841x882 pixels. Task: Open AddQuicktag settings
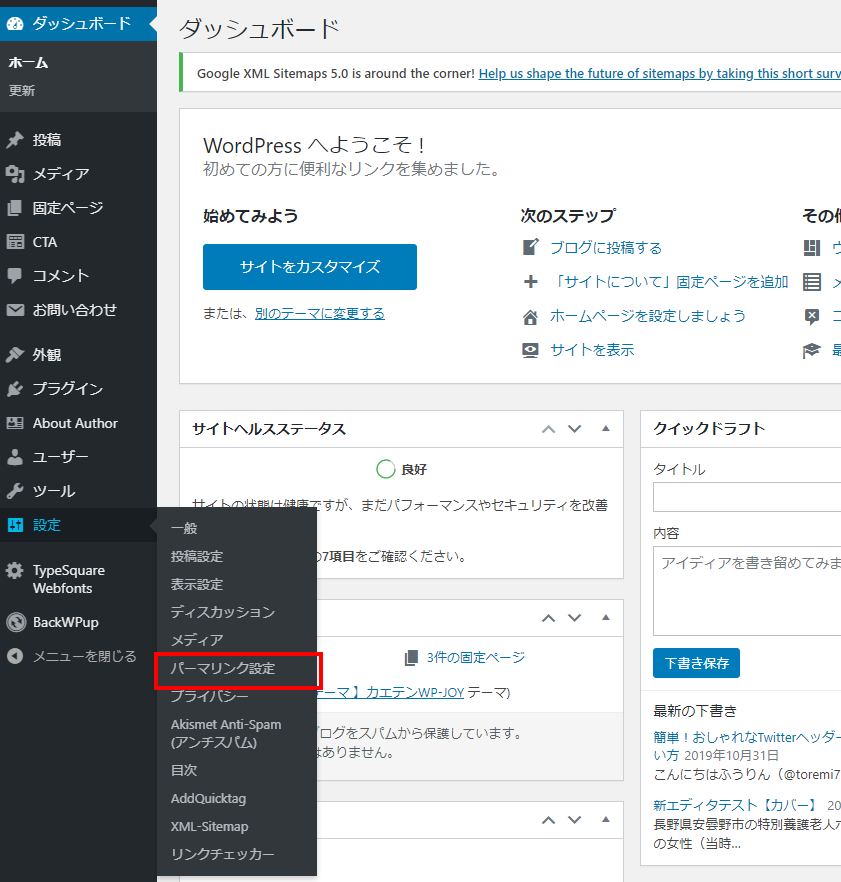click(x=209, y=798)
